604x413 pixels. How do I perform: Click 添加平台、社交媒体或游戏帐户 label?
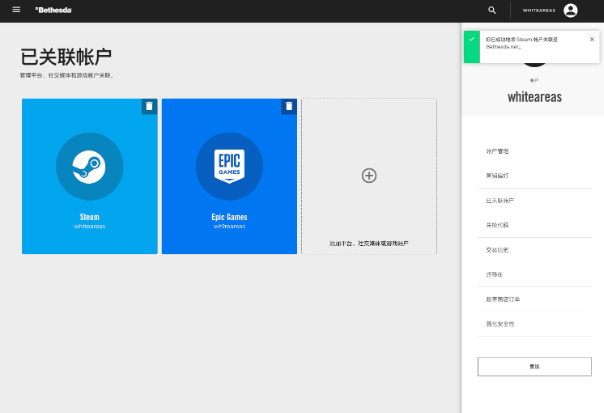point(369,243)
